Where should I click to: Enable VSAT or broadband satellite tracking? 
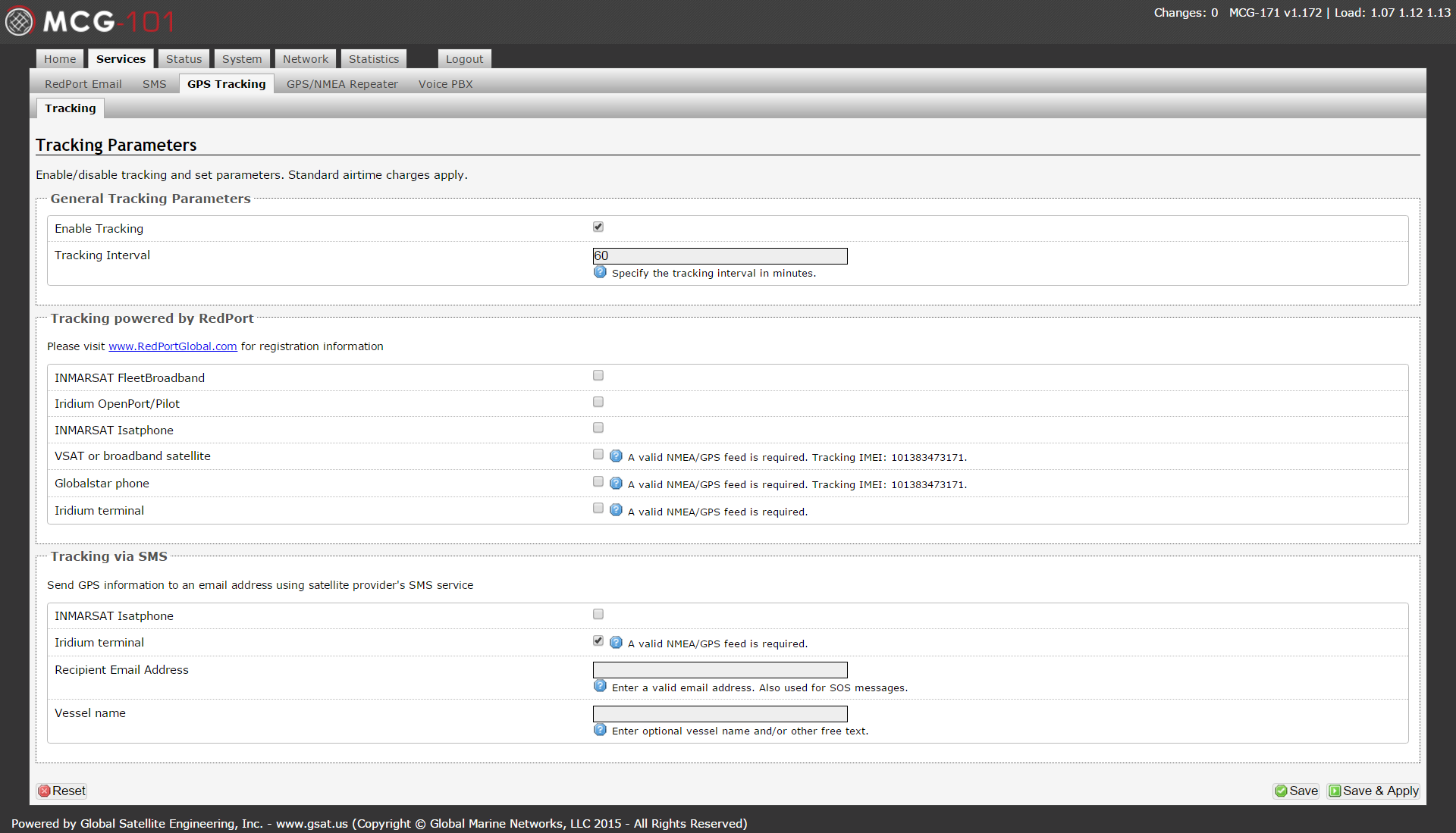[598, 454]
